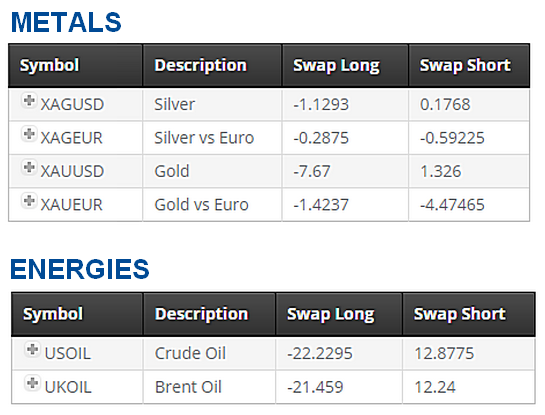Click the METALS section heading
This screenshot has width=545, height=415.
coord(66,22)
